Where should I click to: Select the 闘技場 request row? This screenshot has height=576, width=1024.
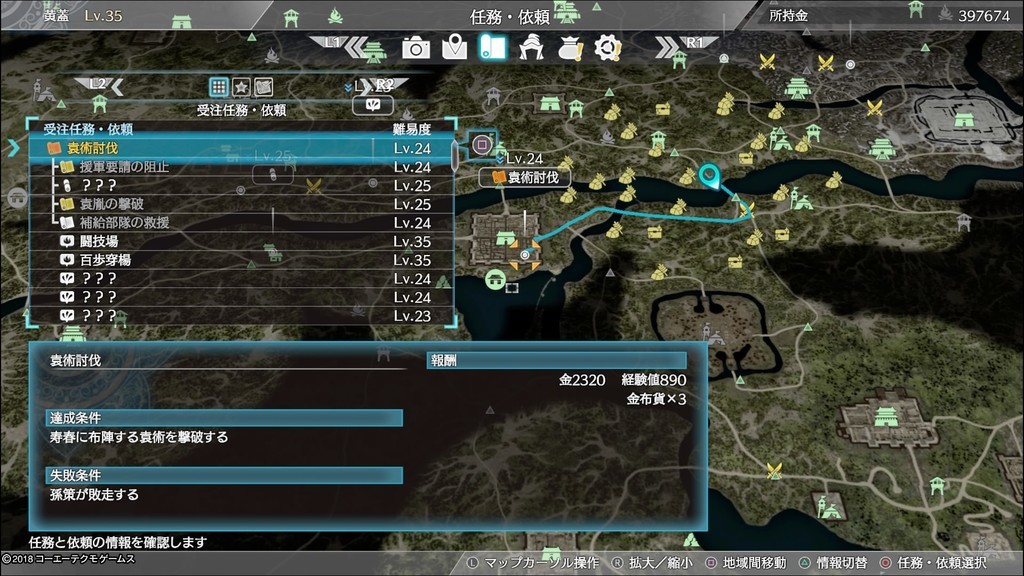[x=241, y=242]
